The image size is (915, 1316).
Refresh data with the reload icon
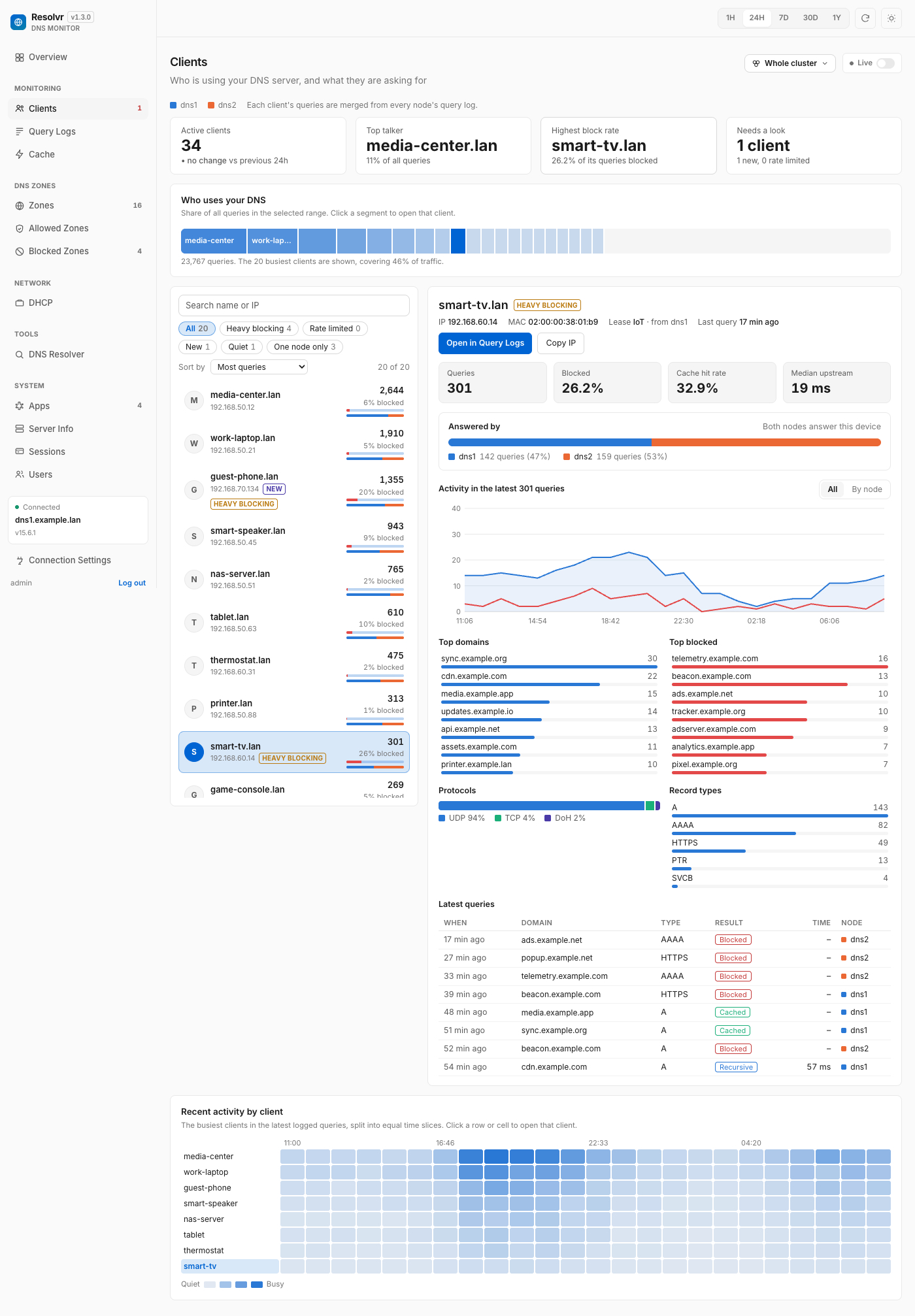tap(865, 18)
